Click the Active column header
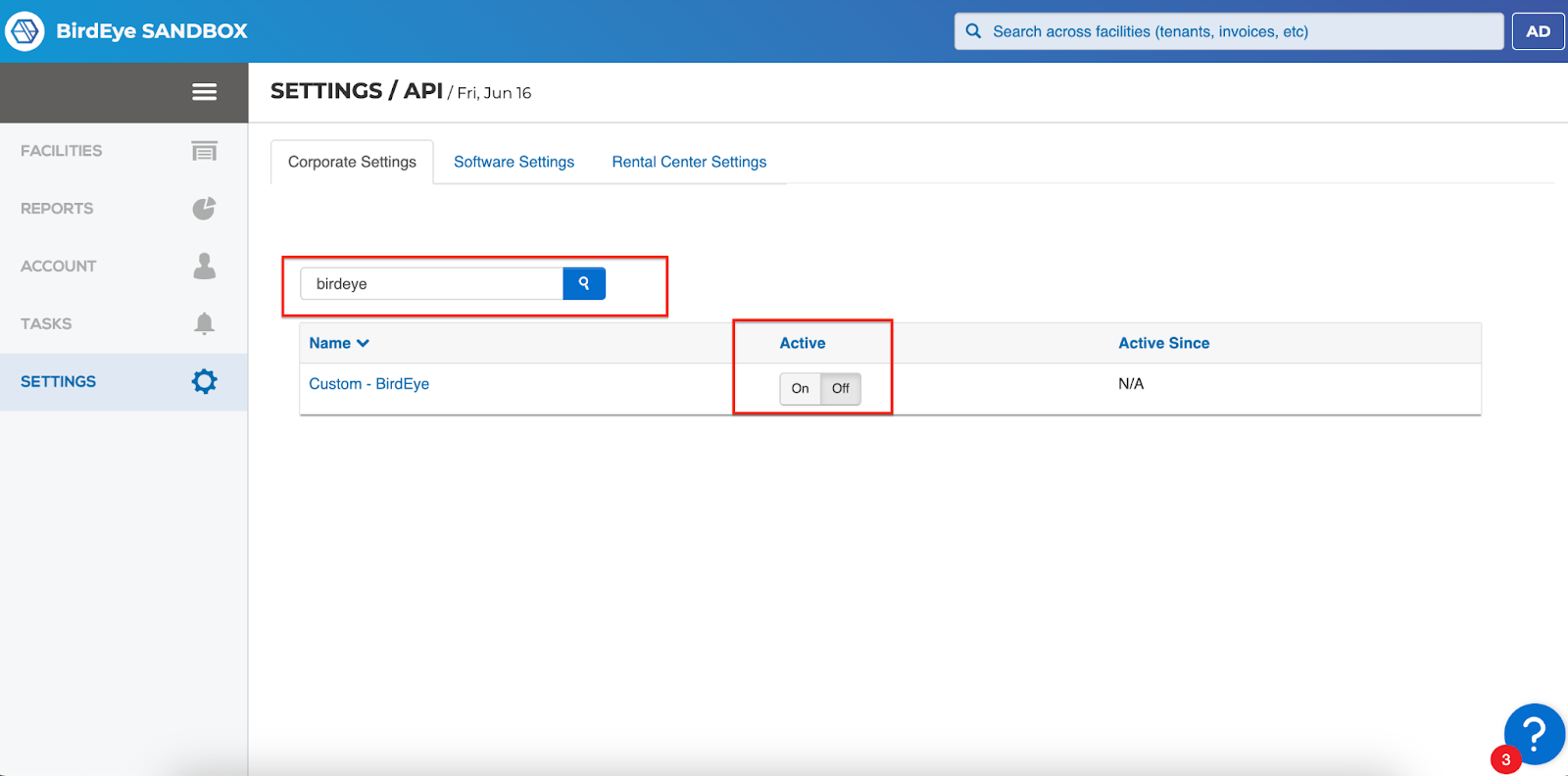Image resolution: width=1568 pixels, height=776 pixels. pos(802,343)
